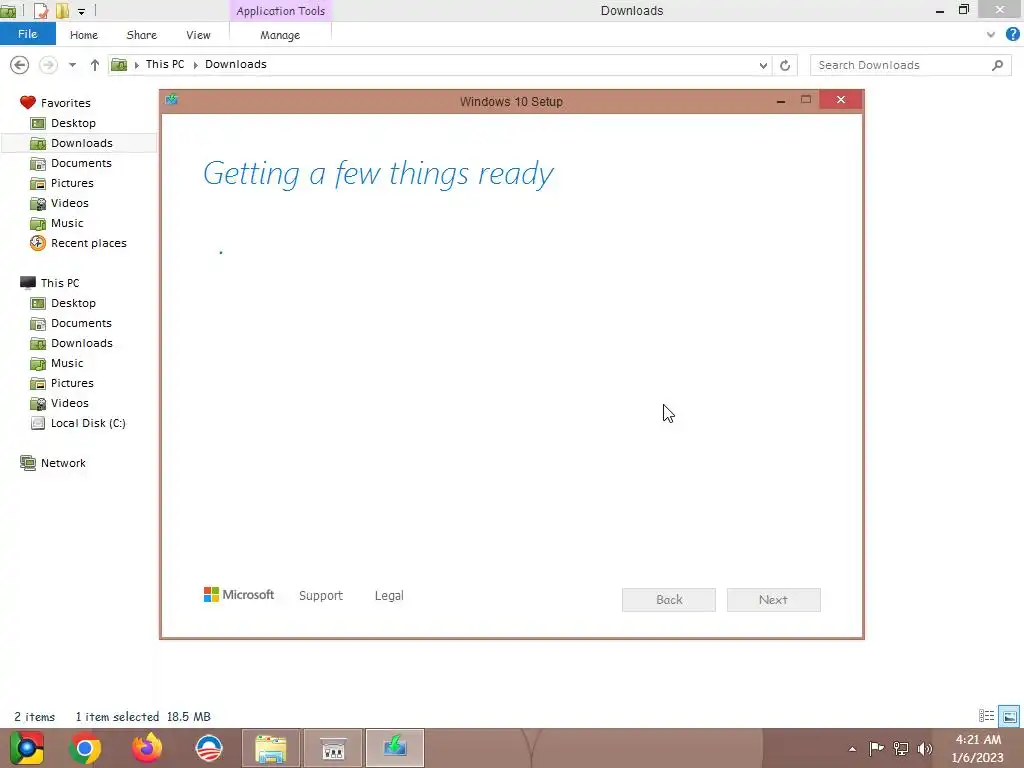Expand the breadcrumb arrow after This PC

[x=195, y=65]
